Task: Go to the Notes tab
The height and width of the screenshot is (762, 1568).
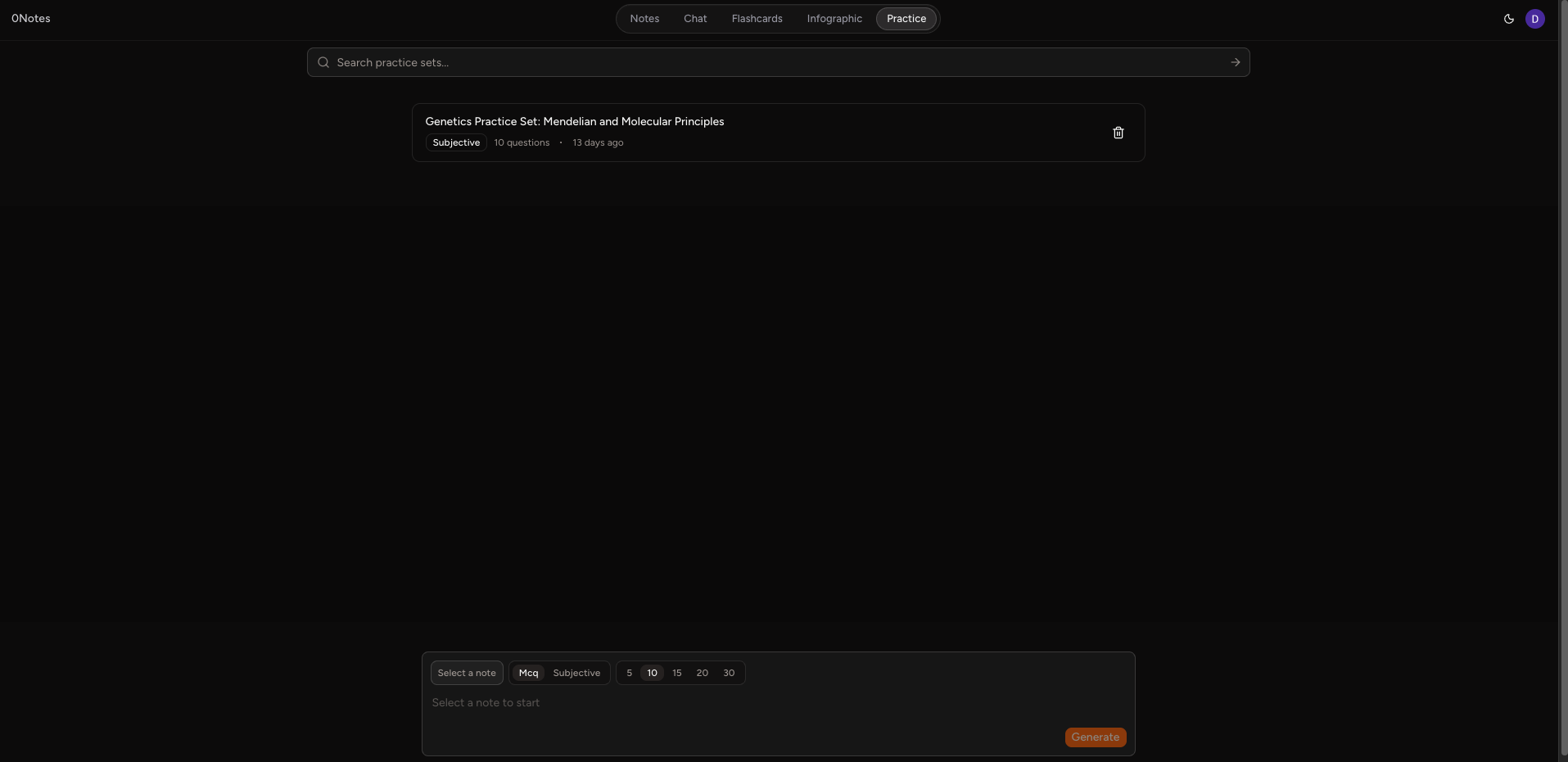Action: click(x=644, y=18)
